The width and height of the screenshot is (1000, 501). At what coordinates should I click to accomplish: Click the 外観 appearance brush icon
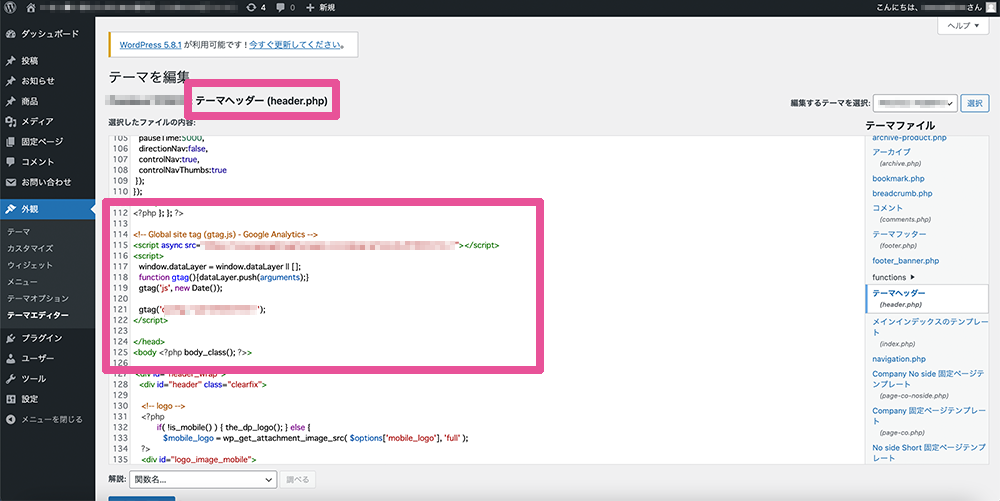click(x=10, y=209)
